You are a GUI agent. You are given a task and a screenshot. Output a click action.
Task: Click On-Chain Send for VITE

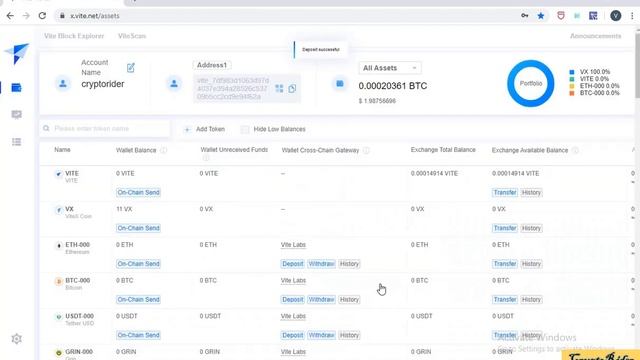pyautogui.click(x=138, y=192)
